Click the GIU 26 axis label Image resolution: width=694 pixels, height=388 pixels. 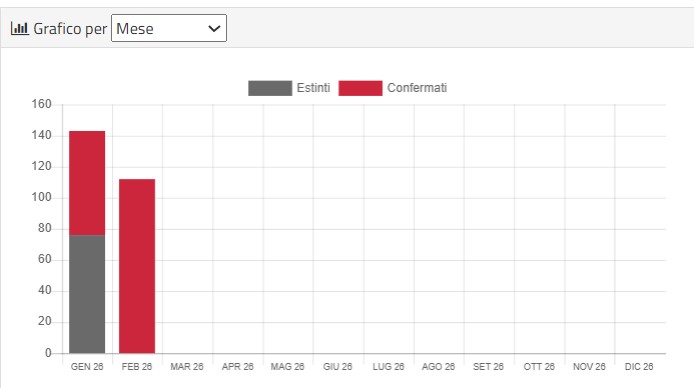pyautogui.click(x=338, y=367)
